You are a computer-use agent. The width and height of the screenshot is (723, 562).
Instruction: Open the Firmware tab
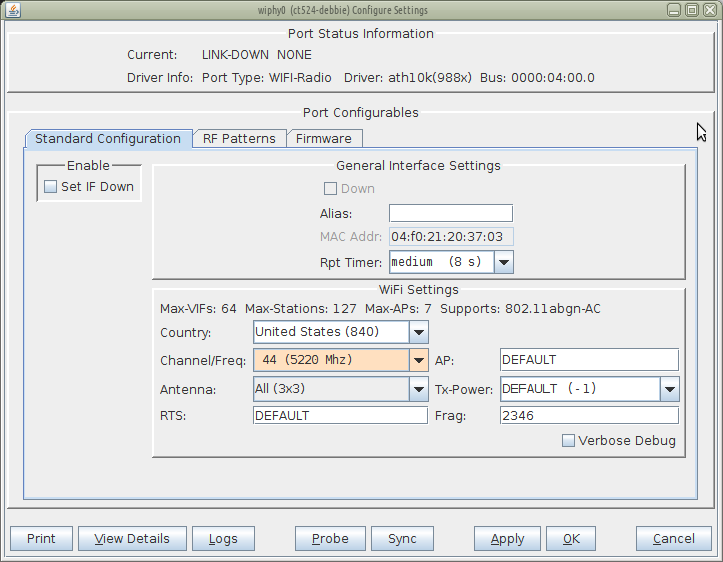pyautogui.click(x=324, y=139)
